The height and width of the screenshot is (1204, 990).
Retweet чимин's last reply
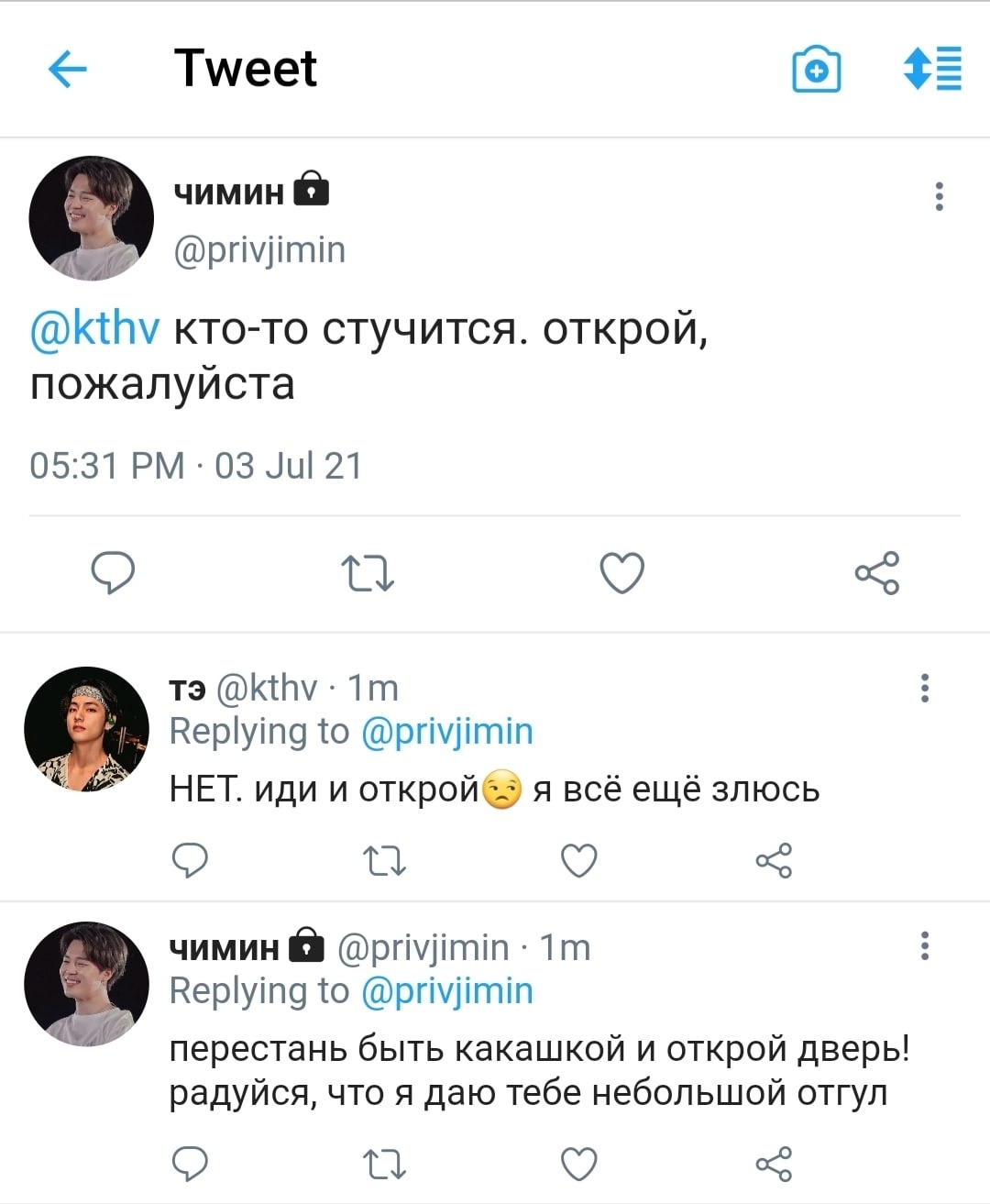385,1165
